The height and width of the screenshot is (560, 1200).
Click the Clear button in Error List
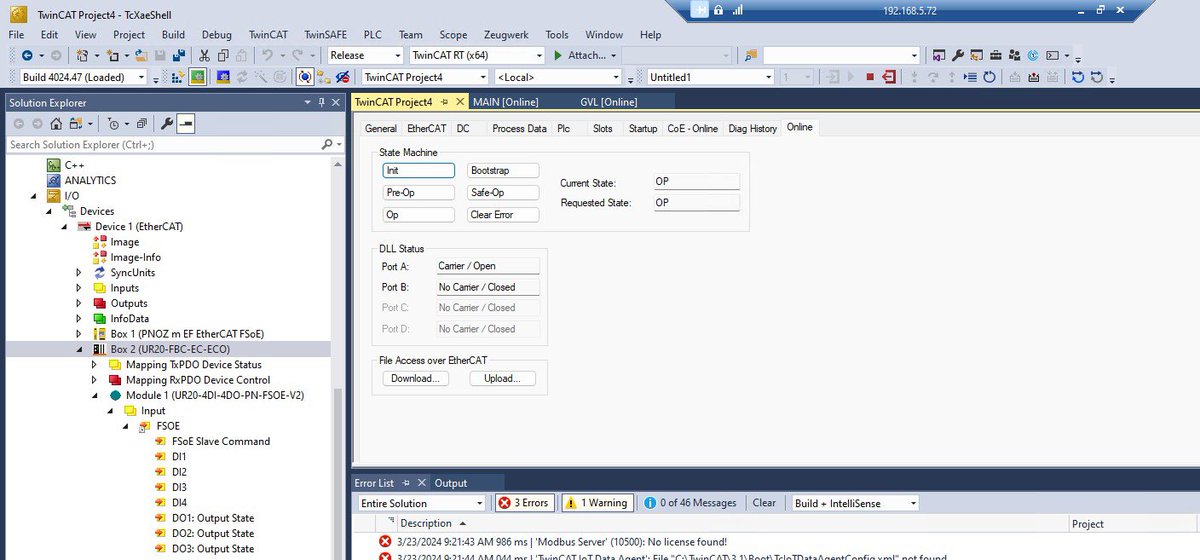764,503
